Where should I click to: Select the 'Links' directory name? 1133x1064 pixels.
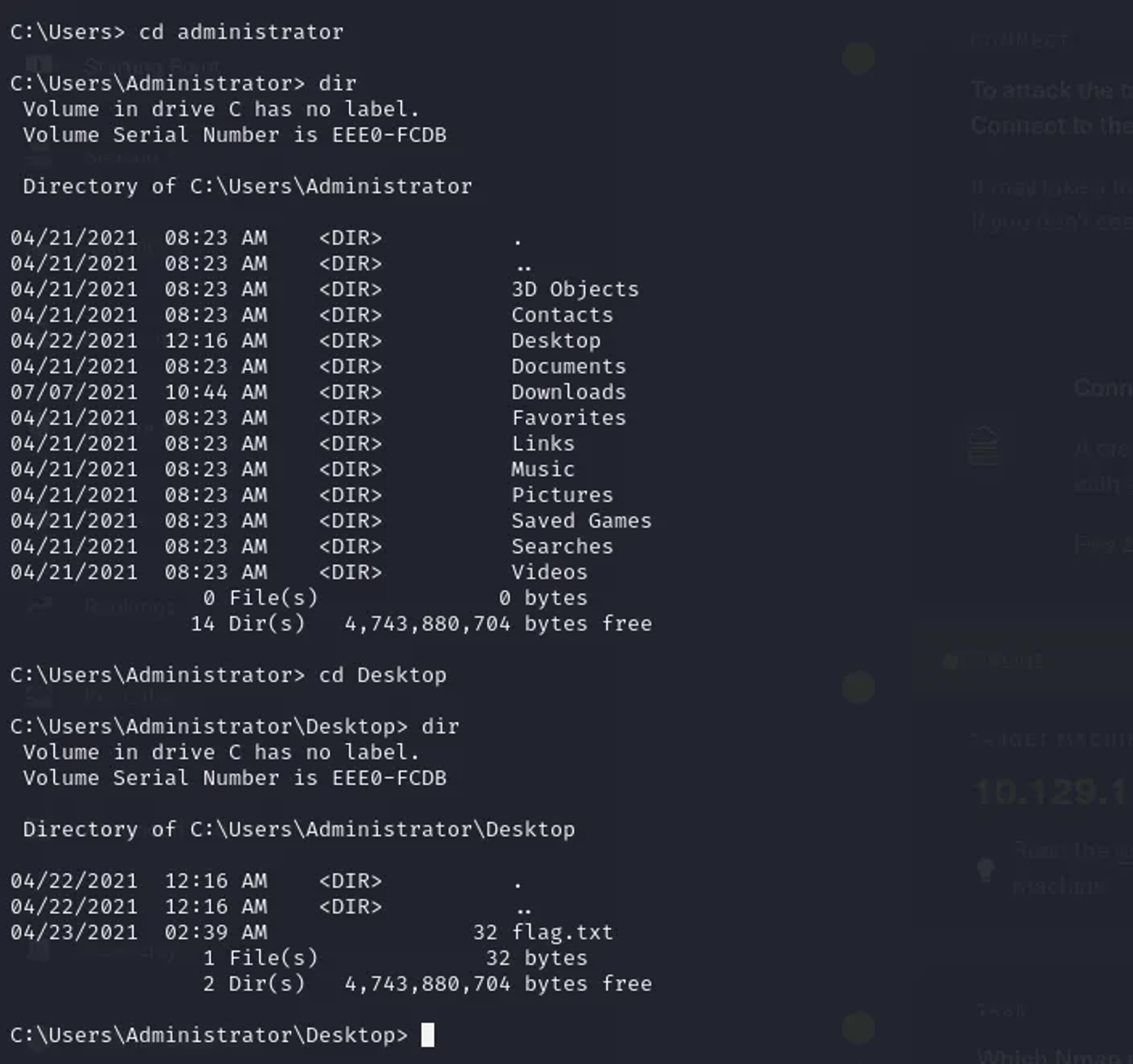[x=543, y=443]
